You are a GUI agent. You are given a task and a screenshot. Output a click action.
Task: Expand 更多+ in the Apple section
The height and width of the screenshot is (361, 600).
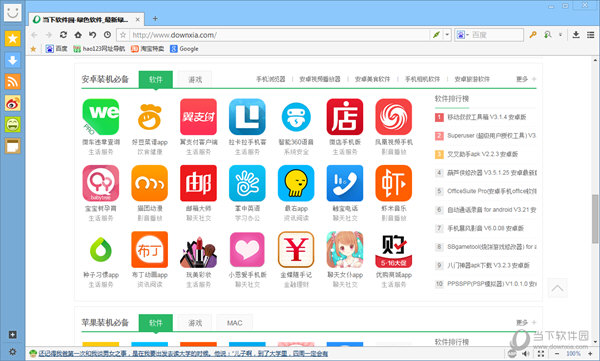526,323
